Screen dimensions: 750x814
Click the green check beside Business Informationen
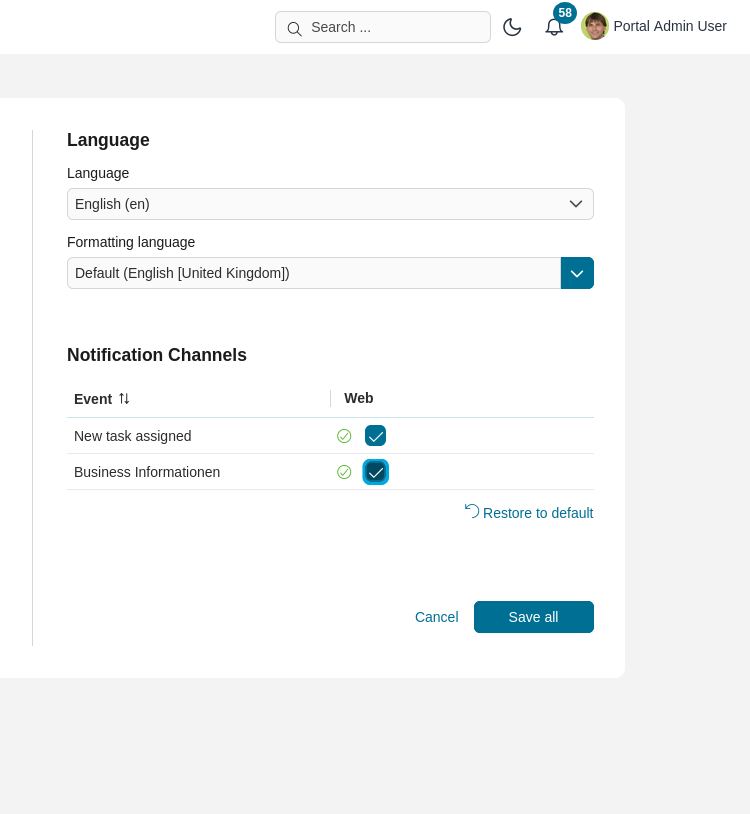pyautogui.click(x=344, y=472)
